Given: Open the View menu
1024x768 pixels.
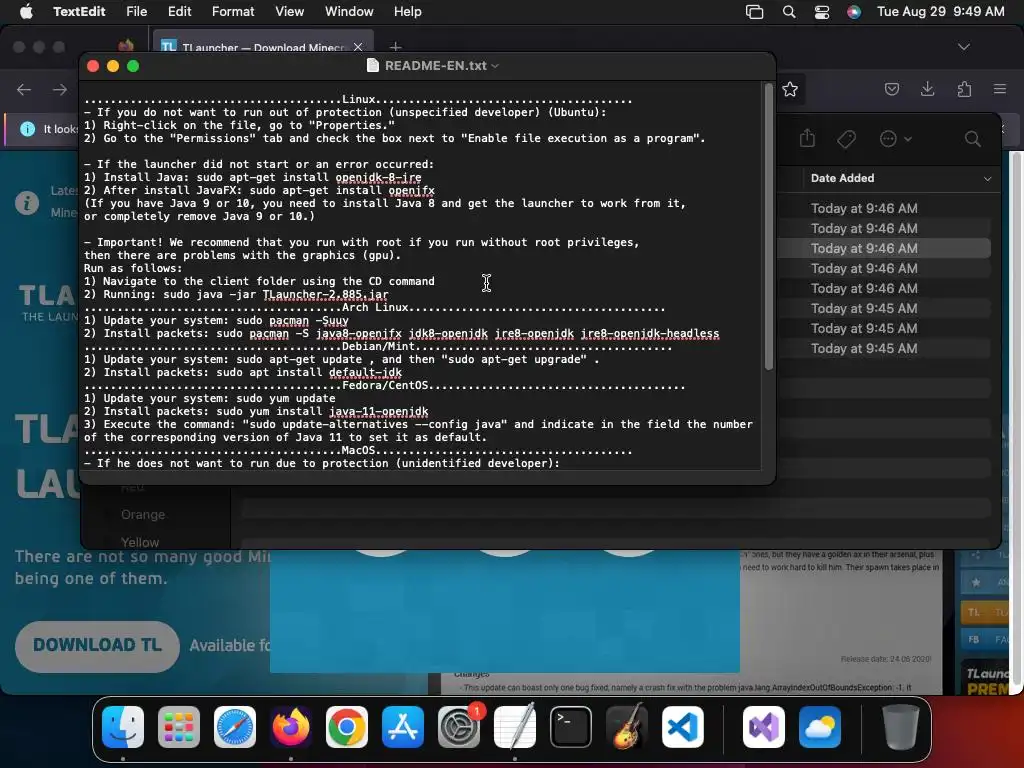Looking at the screenshot, I should click(289, 12).
